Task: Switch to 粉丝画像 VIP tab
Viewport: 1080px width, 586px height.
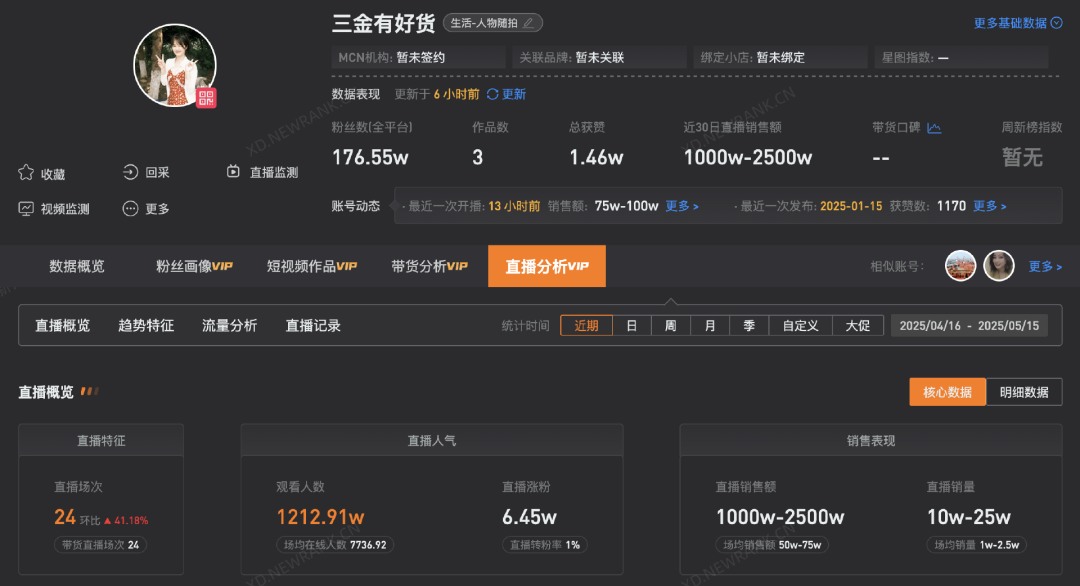Action: click(x=194, y=266)
